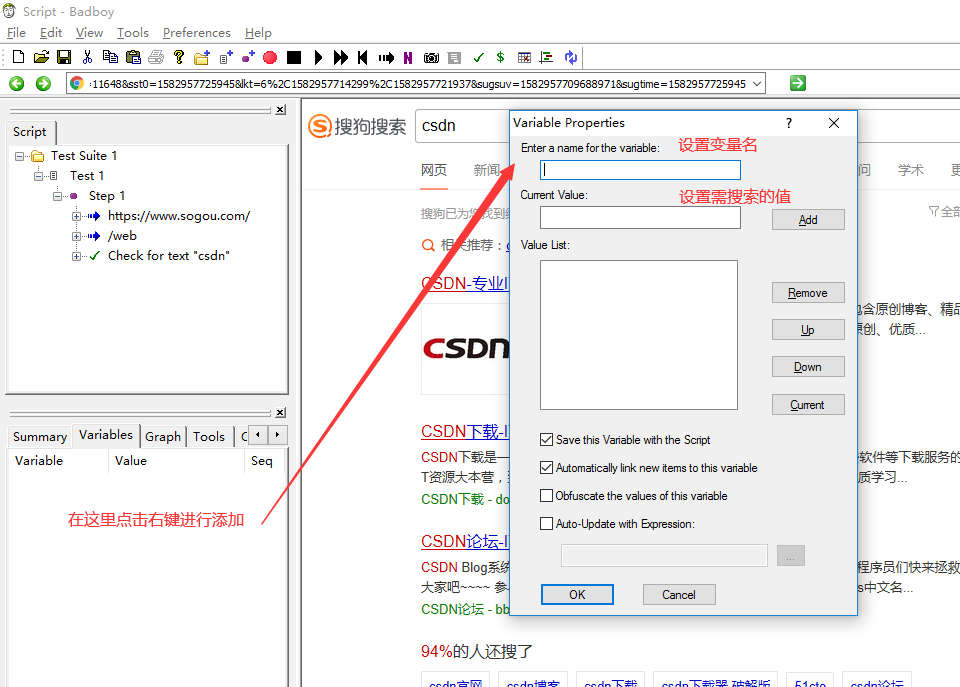Click the Step request arrow icon
960x687 pixels.
tap(386, 58)
